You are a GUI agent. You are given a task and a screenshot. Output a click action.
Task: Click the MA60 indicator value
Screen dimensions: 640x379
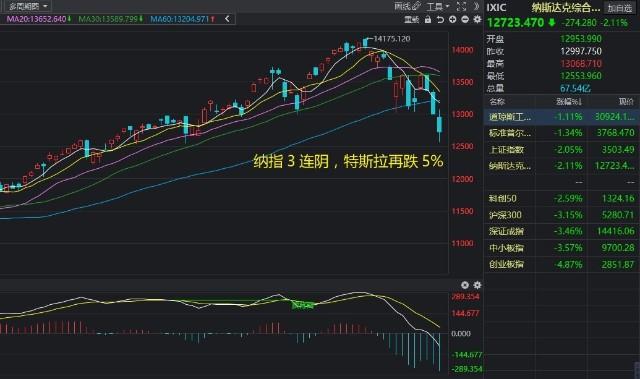[182, 19]
